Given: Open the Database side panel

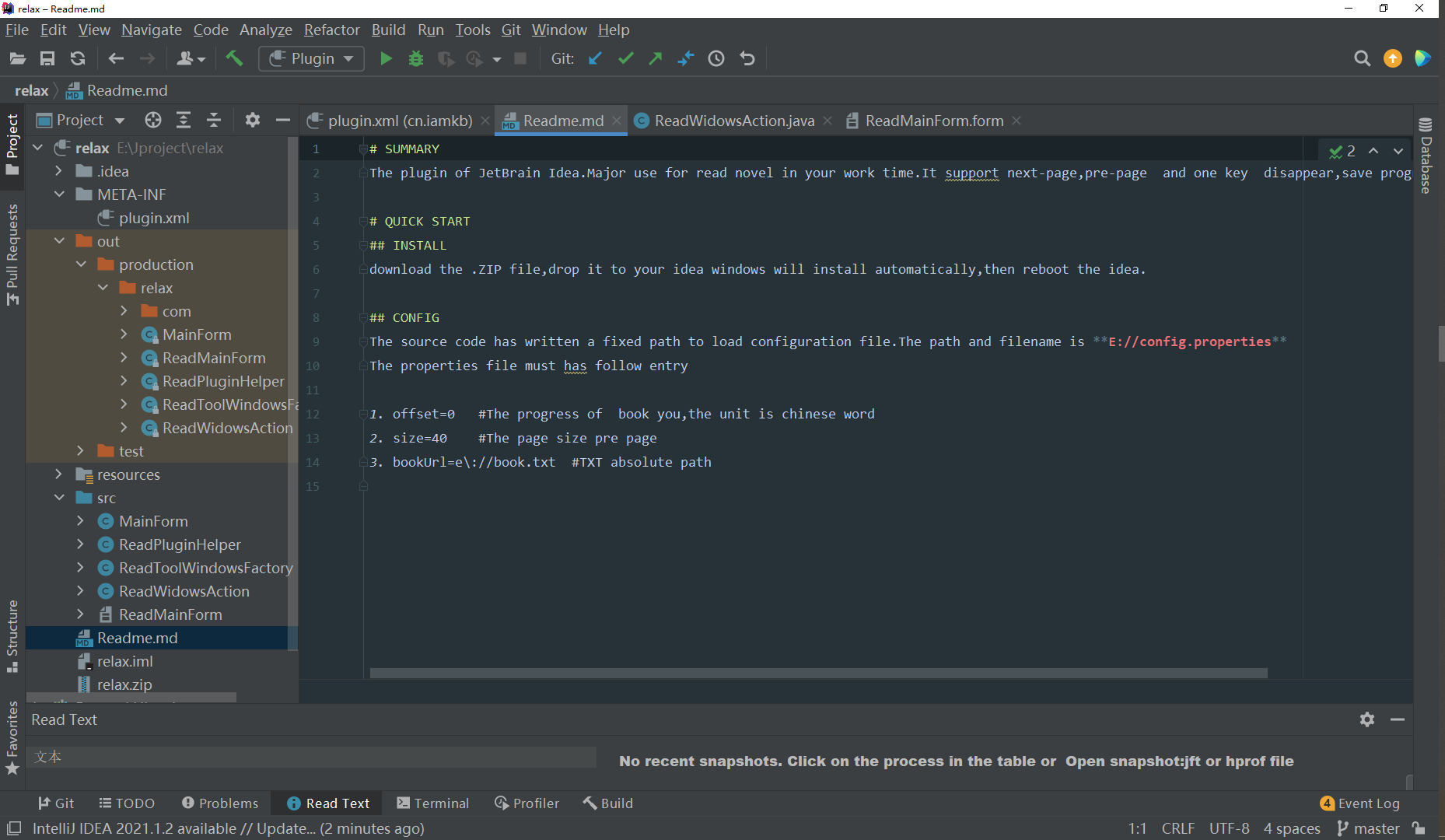Looking at the screenshot, I should click(x=1425, y=156).
